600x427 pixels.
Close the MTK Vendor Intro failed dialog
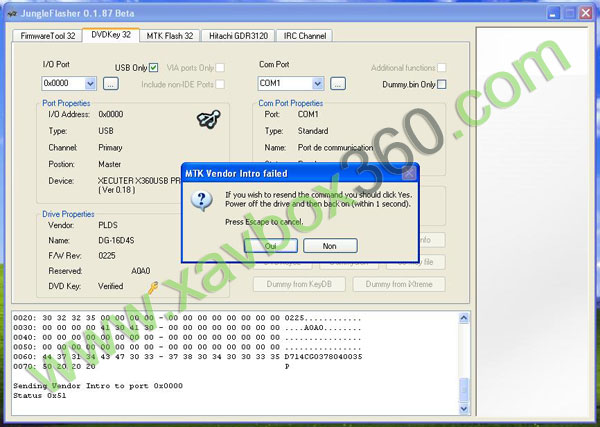click(x=409, y=173)
